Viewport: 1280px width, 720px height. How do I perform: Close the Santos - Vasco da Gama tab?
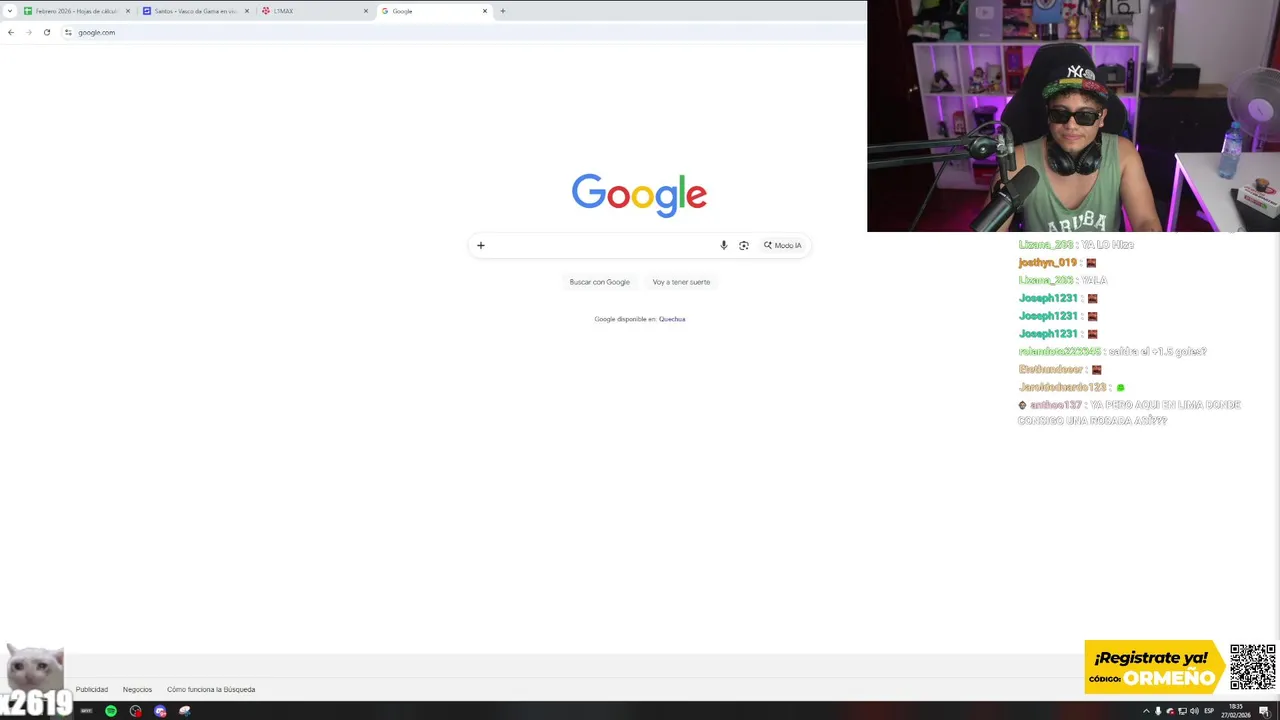(x=247, y=11)
